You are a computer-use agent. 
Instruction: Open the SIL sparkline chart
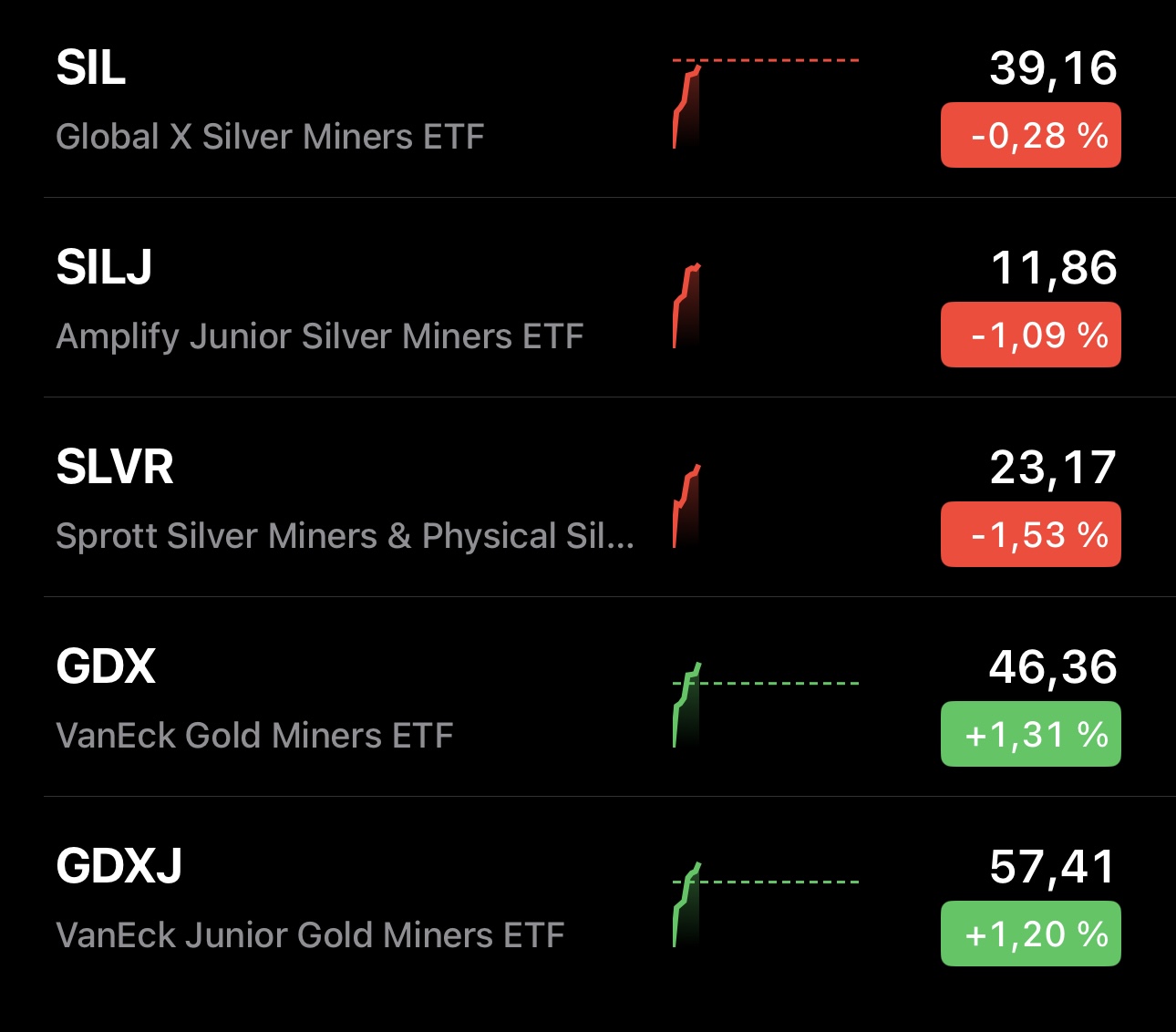766,102
